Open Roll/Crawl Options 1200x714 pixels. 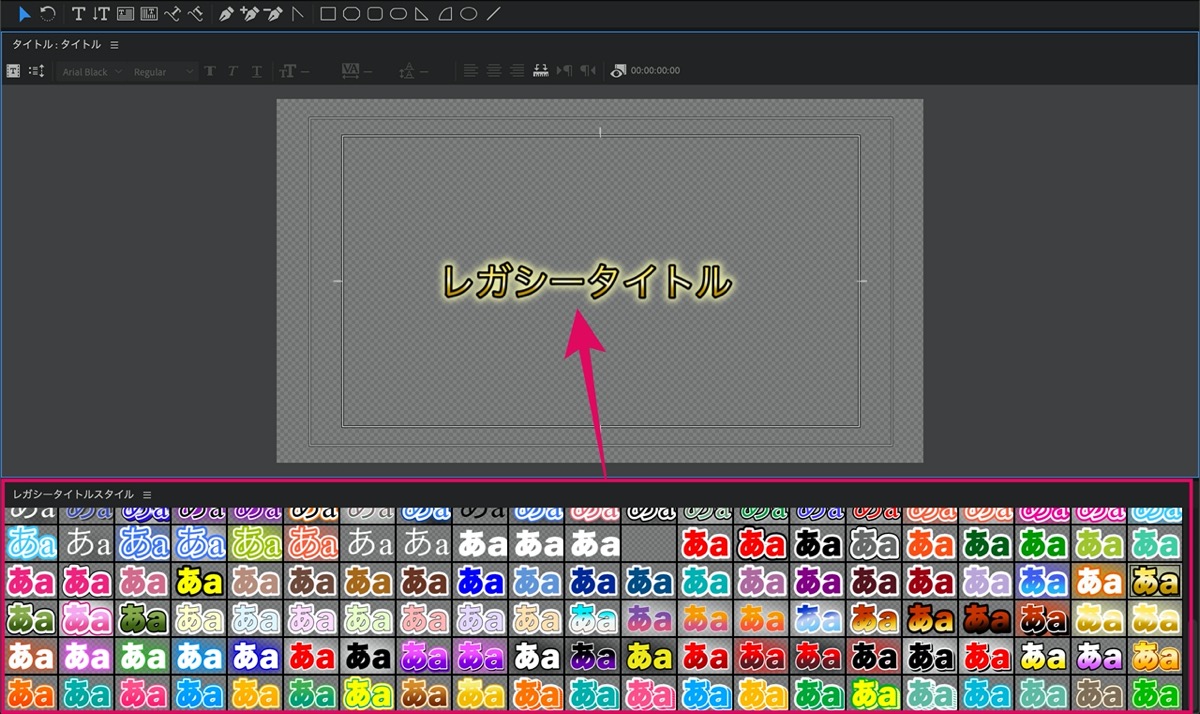37,71
